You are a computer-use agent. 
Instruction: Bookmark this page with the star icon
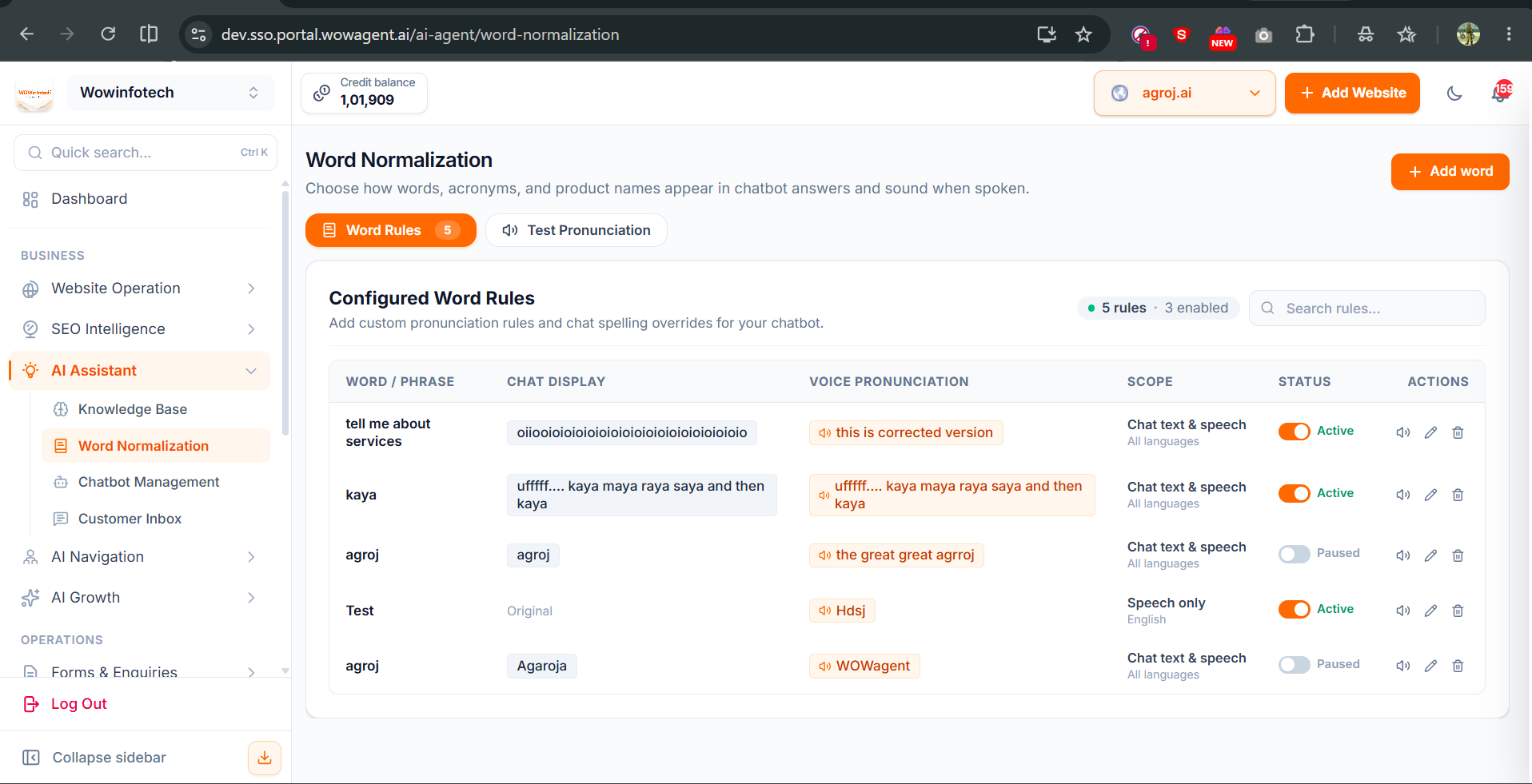1083,34
